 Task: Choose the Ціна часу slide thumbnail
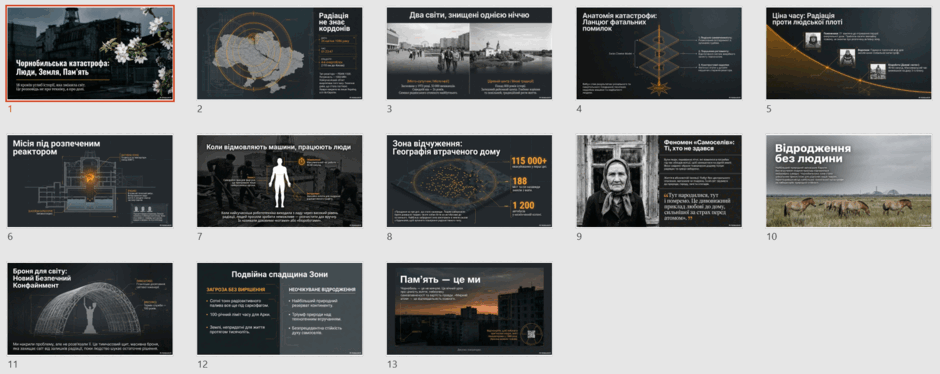(x=849, y=53)
